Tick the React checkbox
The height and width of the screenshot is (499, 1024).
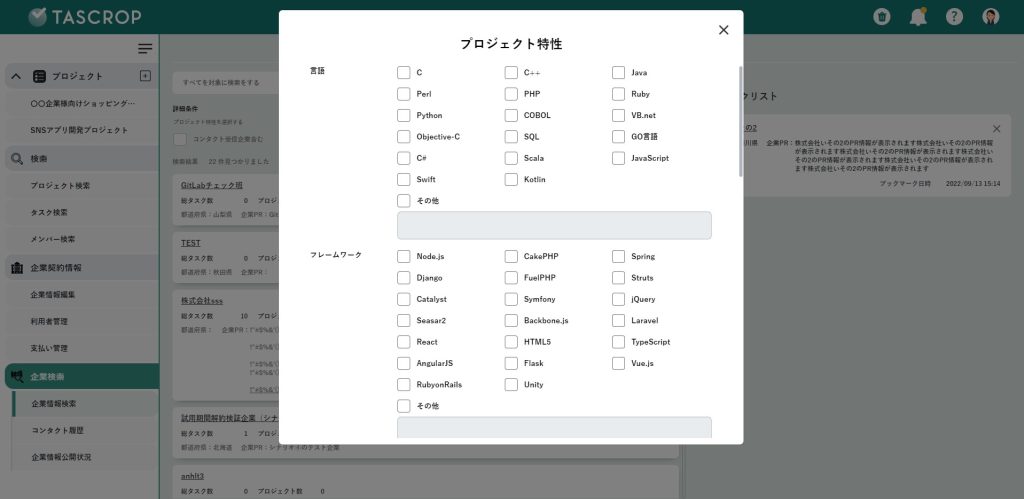404,342
